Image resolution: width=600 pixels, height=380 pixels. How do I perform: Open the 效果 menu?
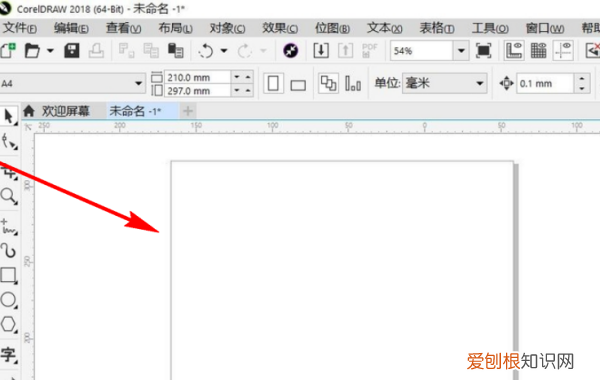pyautogui.click(x=280, y=28)
